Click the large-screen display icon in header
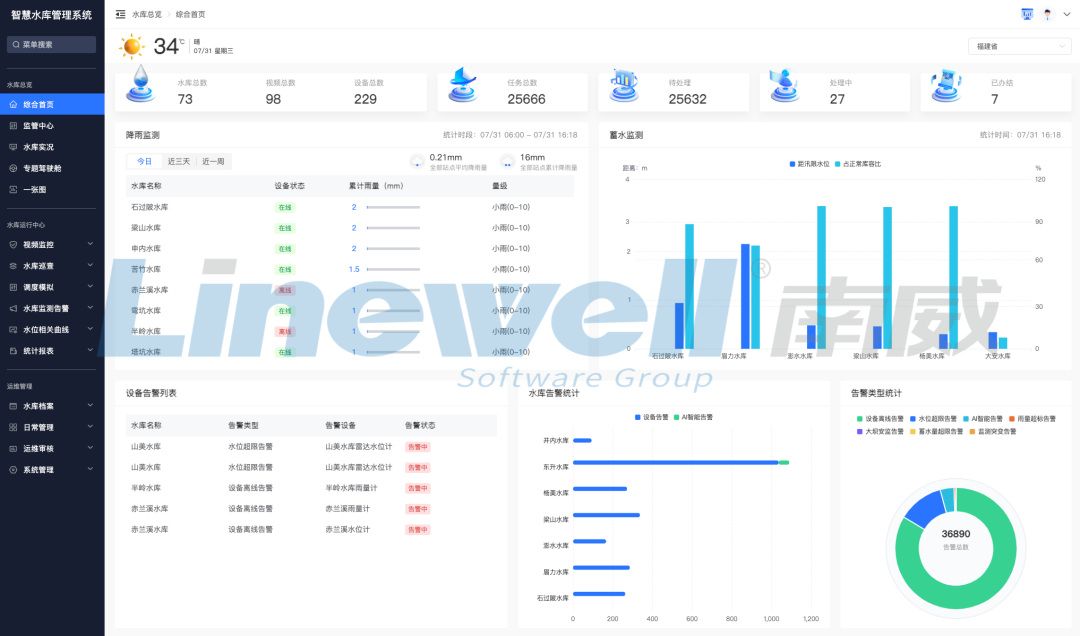The image size is (1080, 636). click(x=1026, y=14)
